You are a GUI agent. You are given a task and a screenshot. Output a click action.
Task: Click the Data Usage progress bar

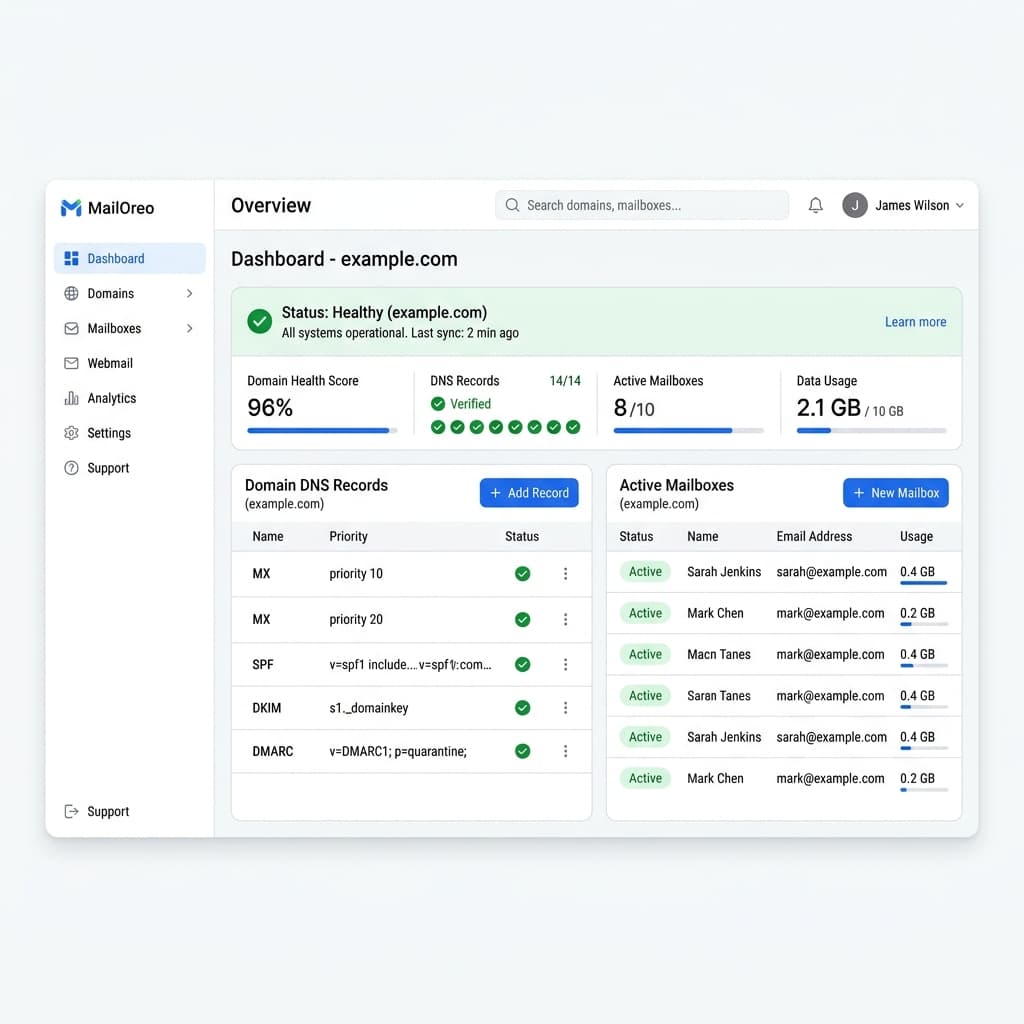pos(871,431)
